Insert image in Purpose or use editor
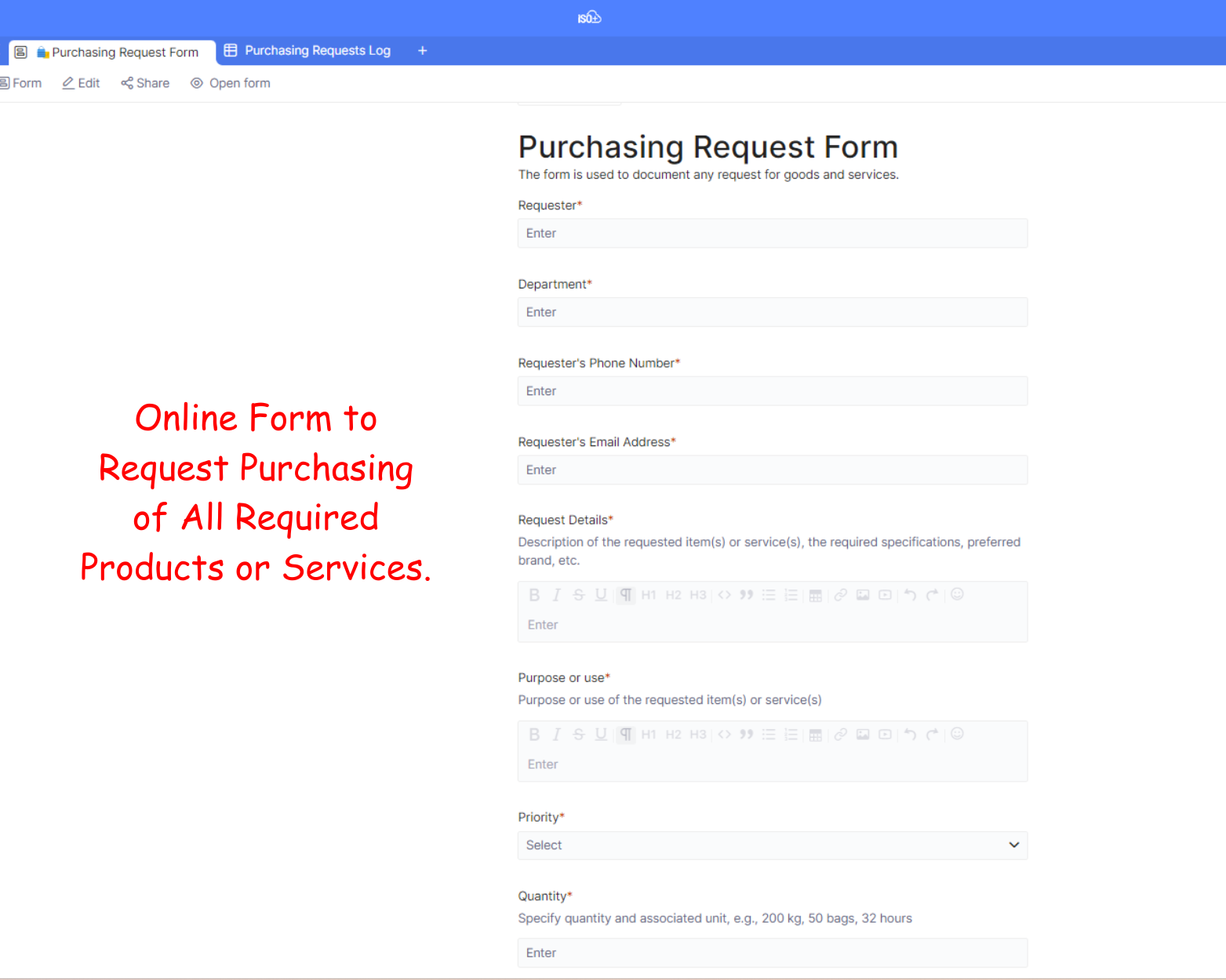Viewport: 1226px width, 980px height. click(x=863, y=735)
